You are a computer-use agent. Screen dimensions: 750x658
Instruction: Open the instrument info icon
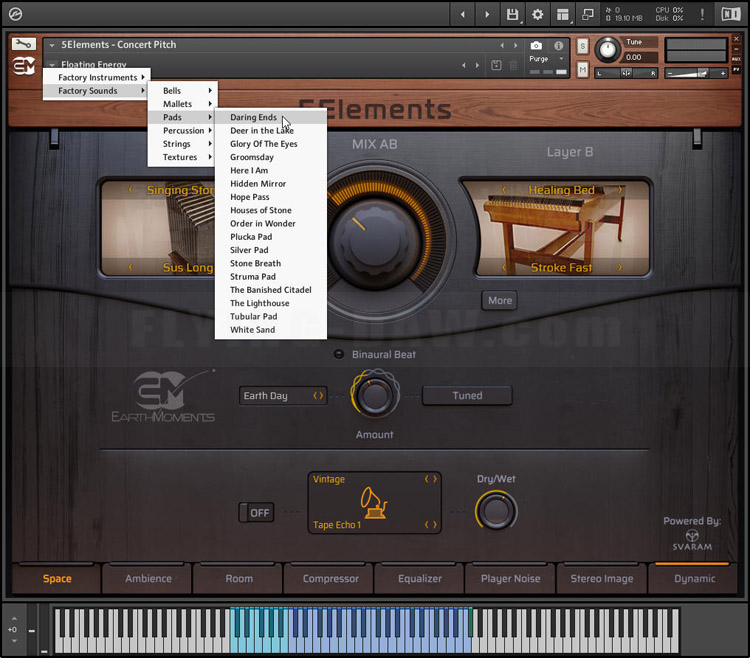(x=558, y=46)
